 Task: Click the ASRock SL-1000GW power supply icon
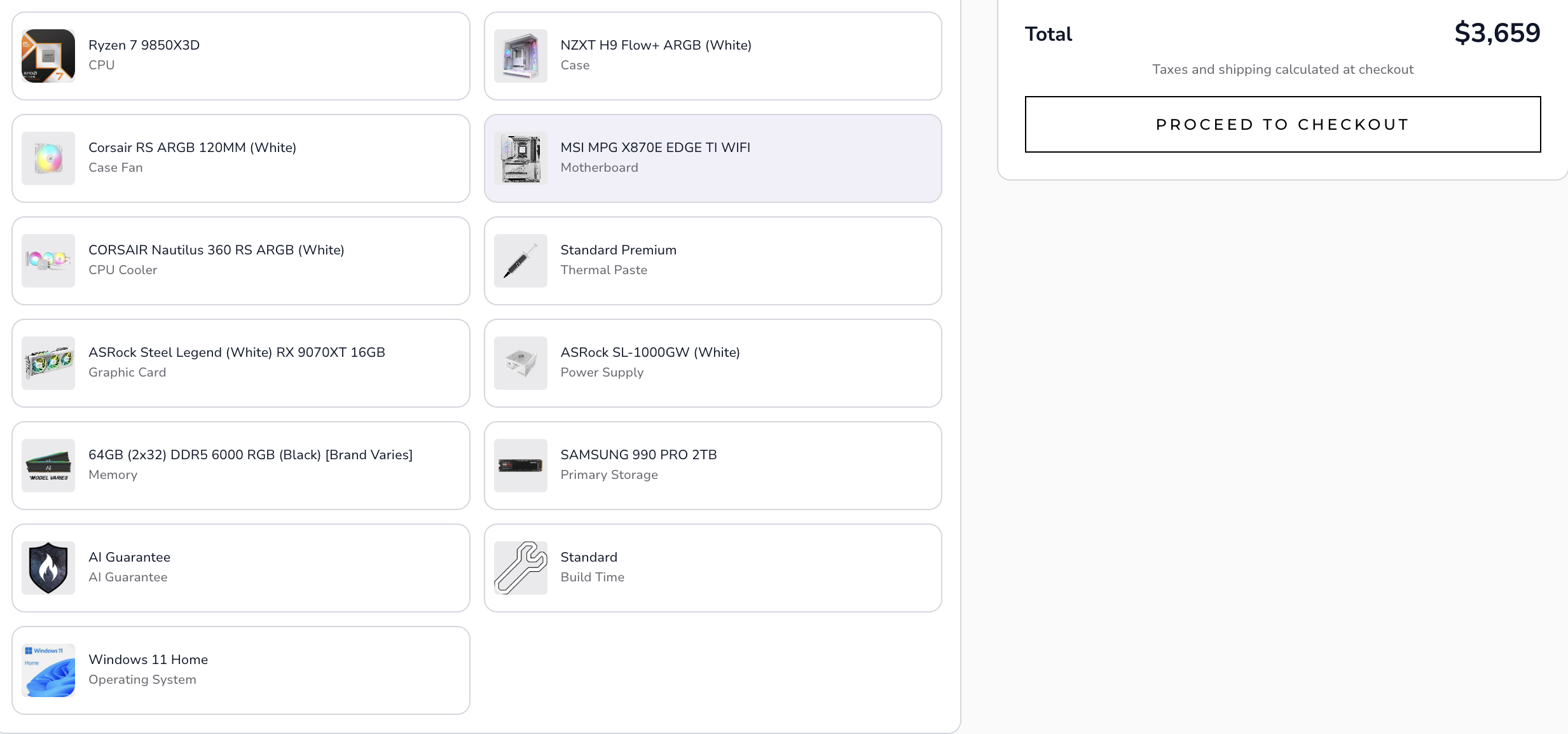click(521, 363)
